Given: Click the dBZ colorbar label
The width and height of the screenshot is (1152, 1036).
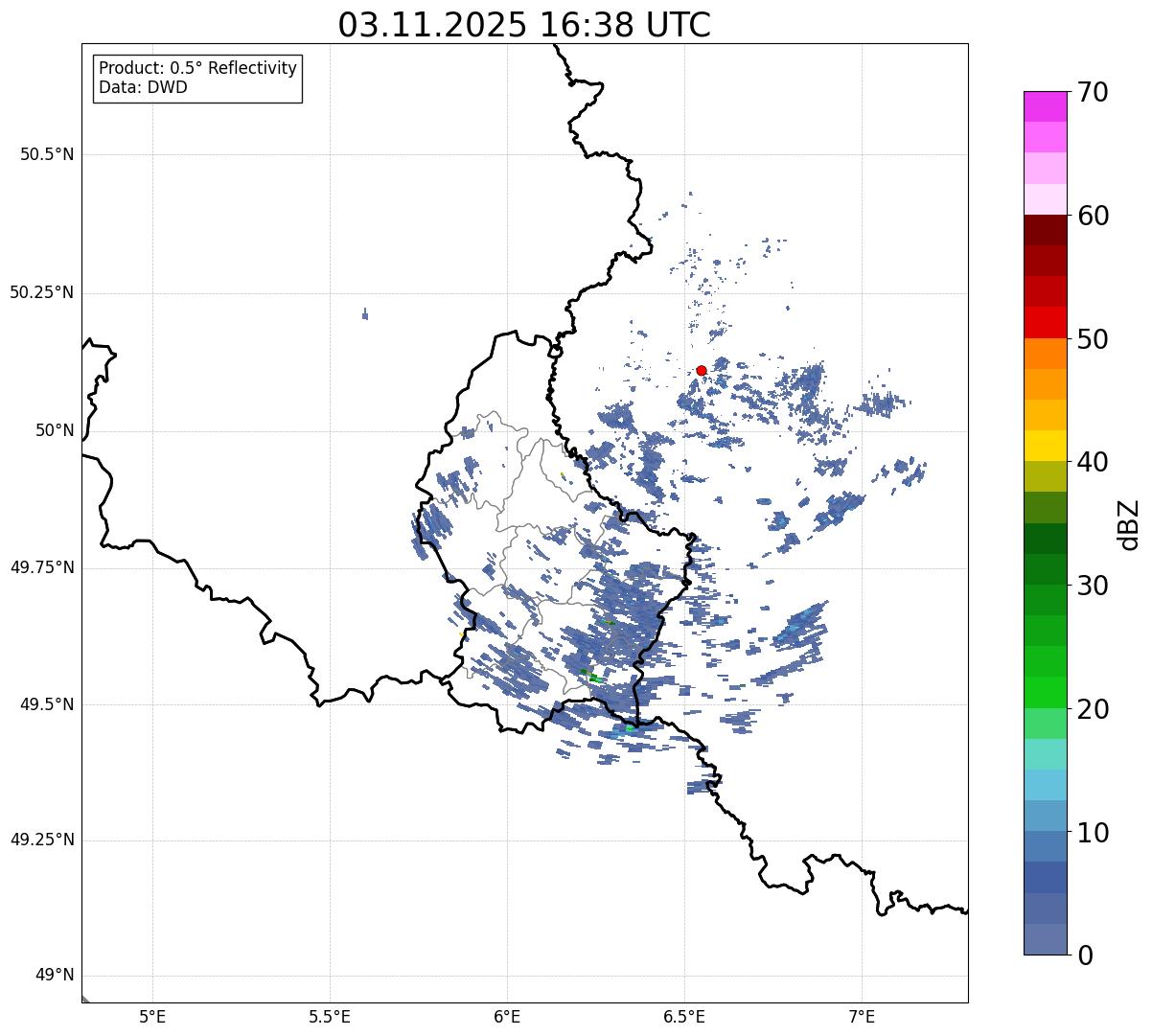Looking at the screenshot, I should pos(1129,523).
